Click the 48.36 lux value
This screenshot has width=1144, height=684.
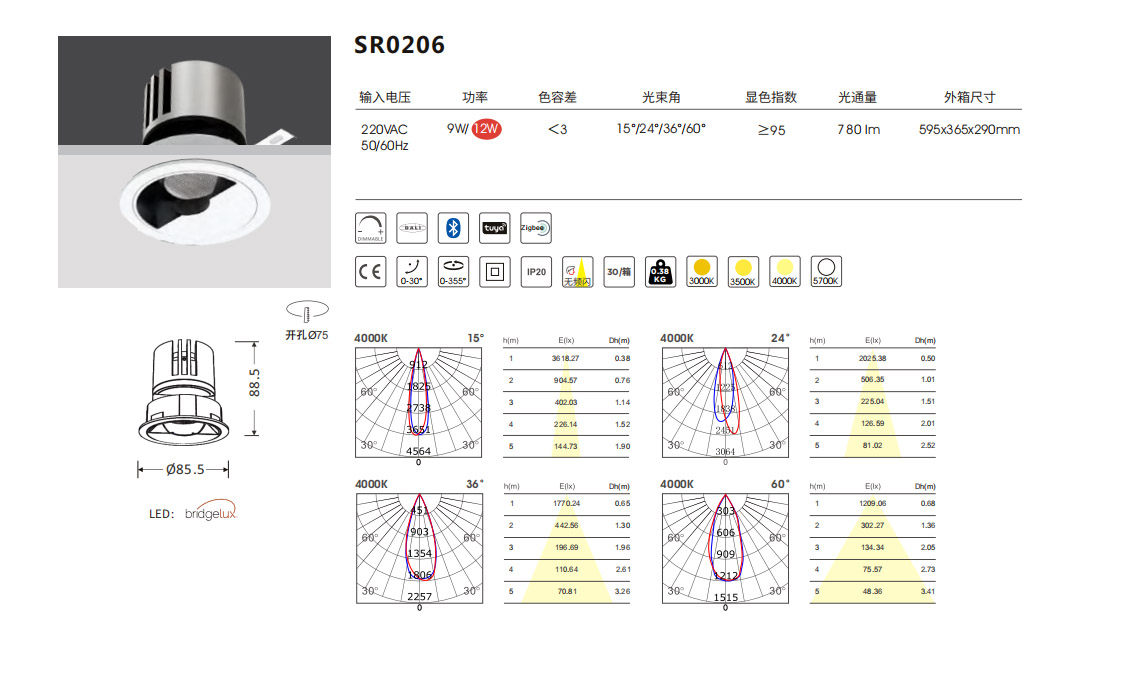873,591
